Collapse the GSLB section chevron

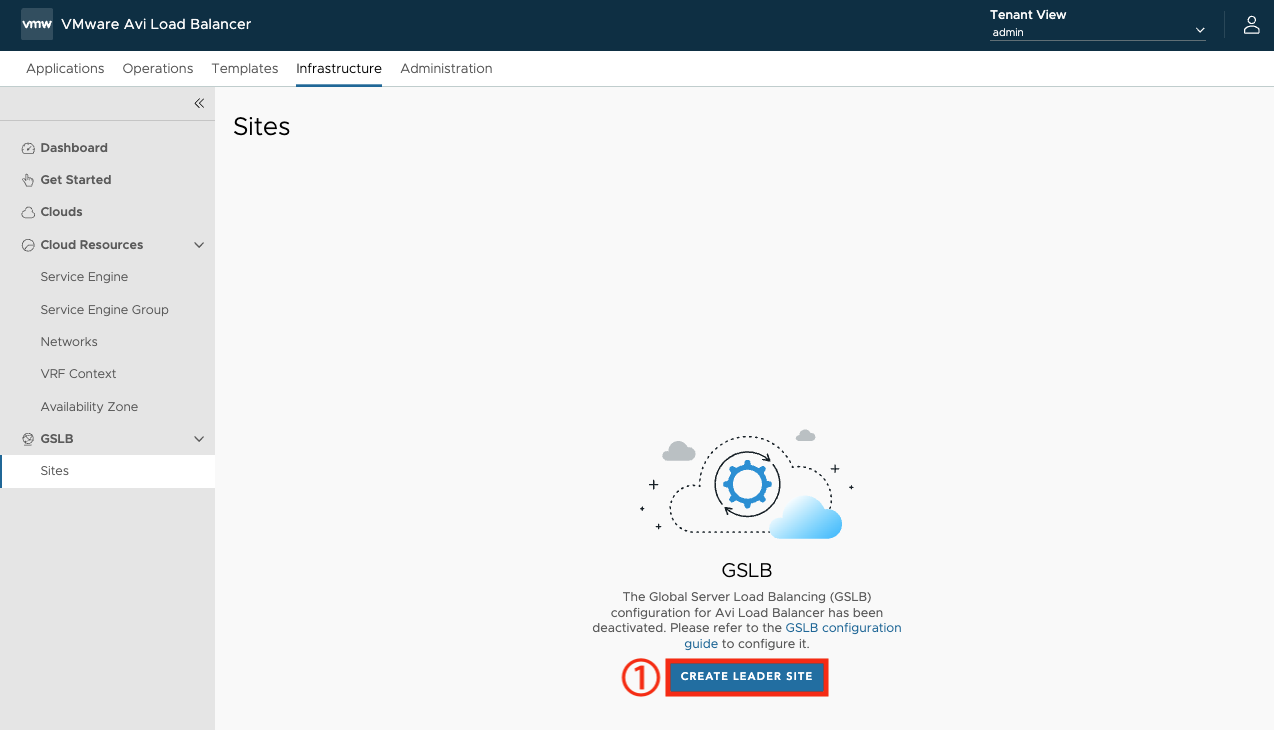[x=199, y=439]
